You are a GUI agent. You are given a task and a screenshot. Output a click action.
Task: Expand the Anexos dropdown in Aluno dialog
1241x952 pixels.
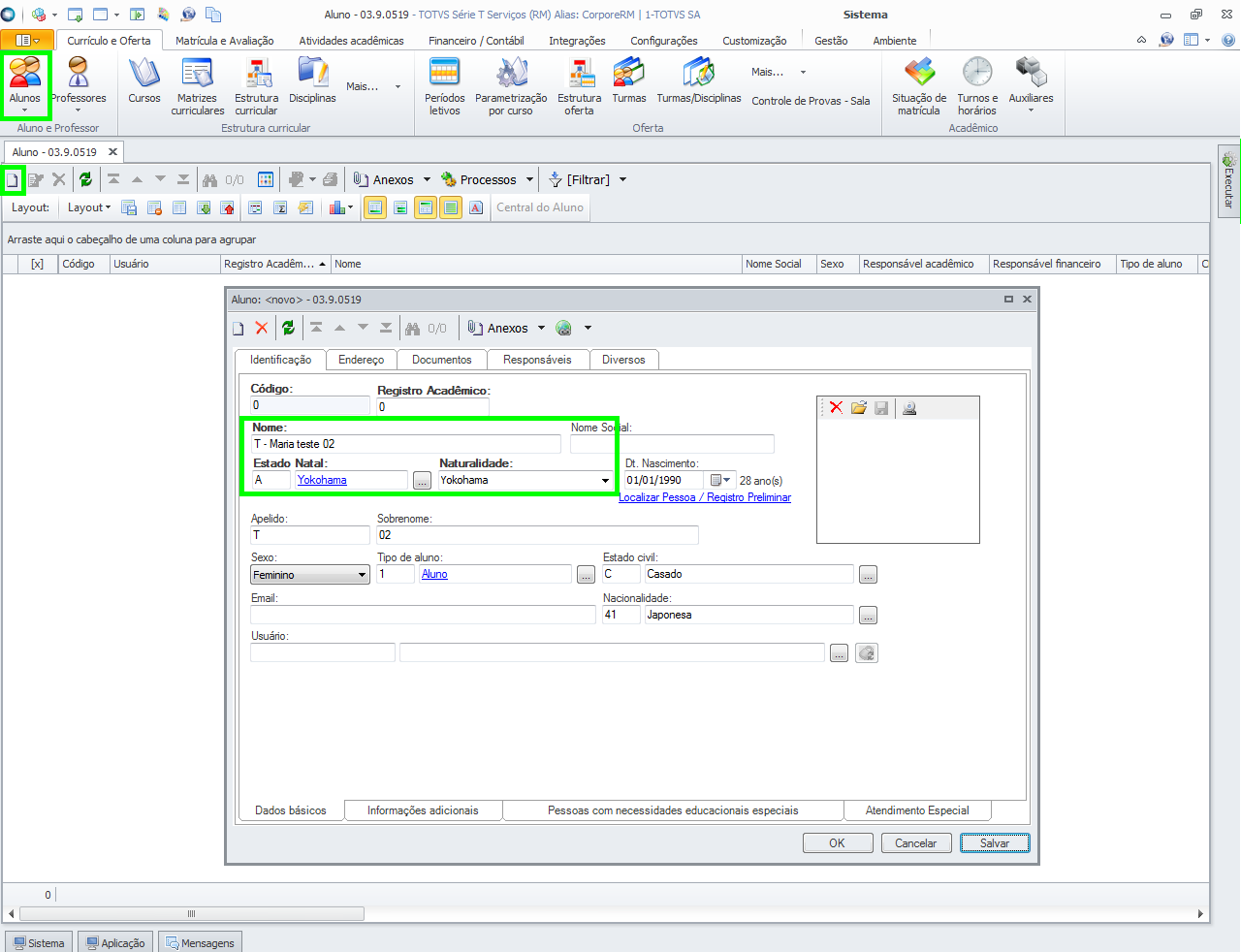click(541, 328)
